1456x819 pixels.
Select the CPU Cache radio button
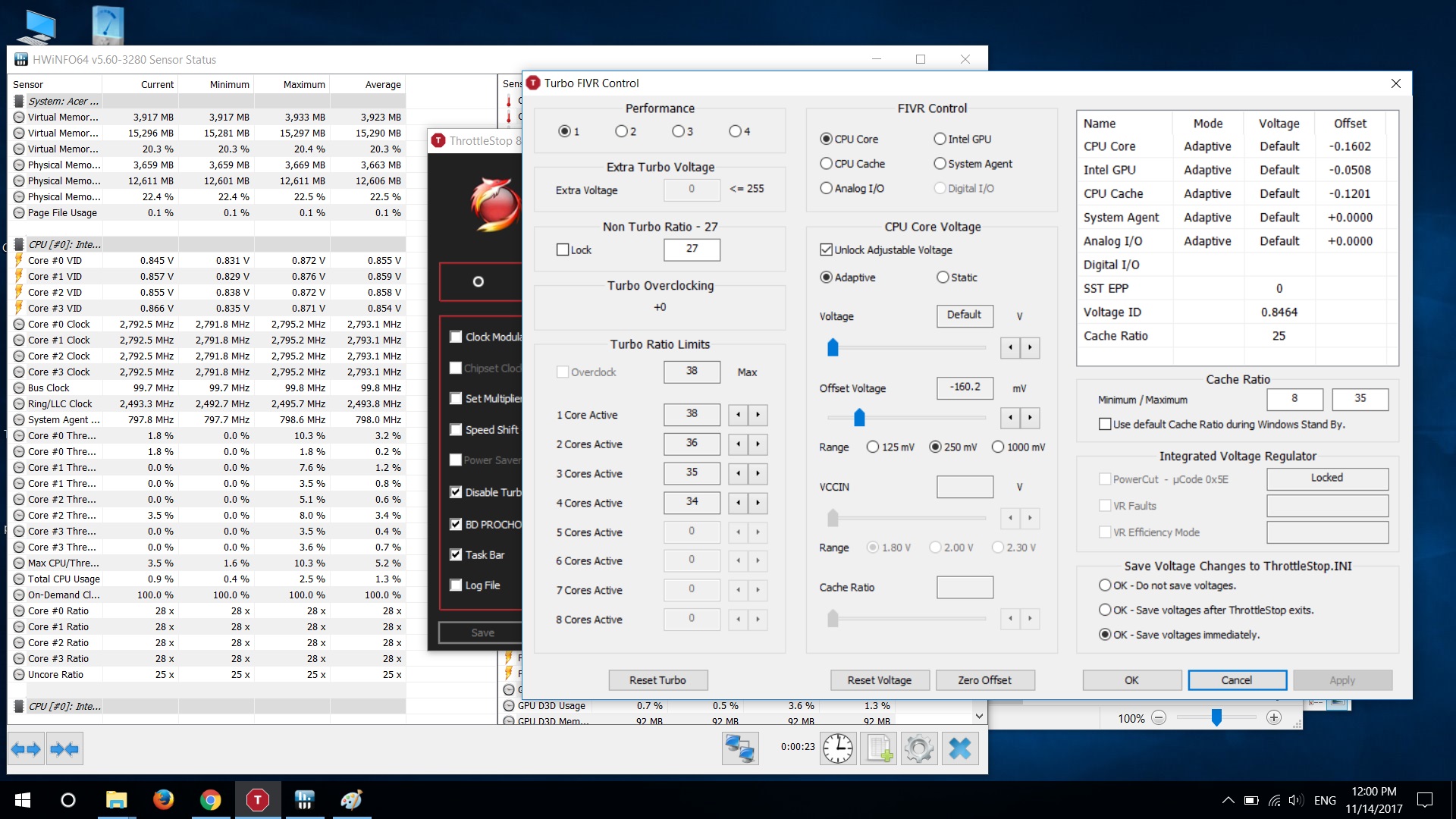[x=827, y=164]
